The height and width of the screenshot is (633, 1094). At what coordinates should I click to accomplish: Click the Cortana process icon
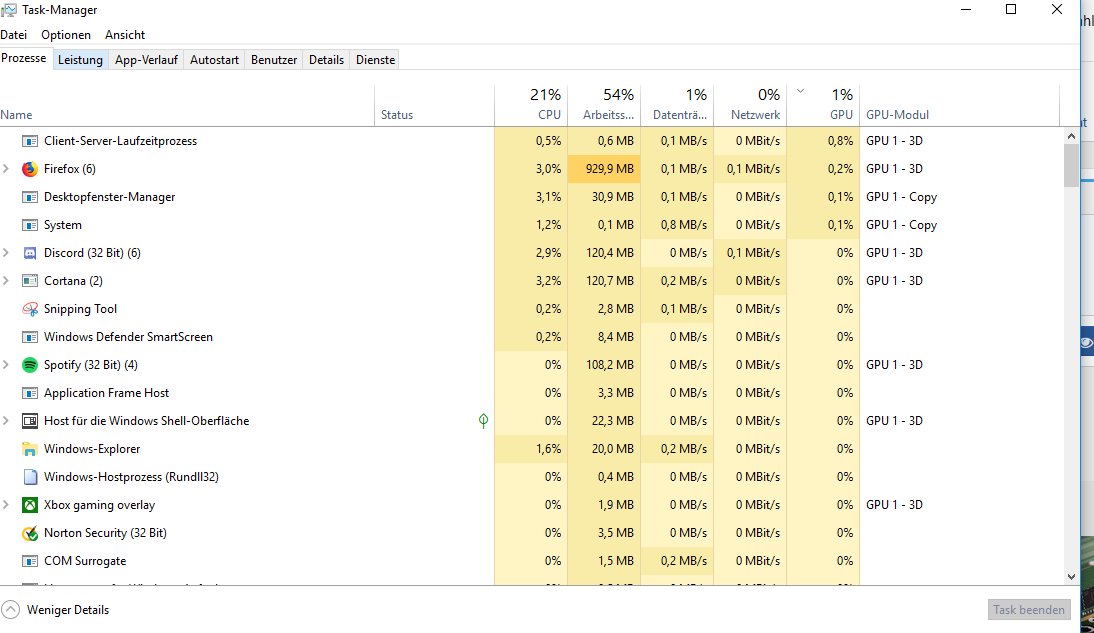point(29,281)
